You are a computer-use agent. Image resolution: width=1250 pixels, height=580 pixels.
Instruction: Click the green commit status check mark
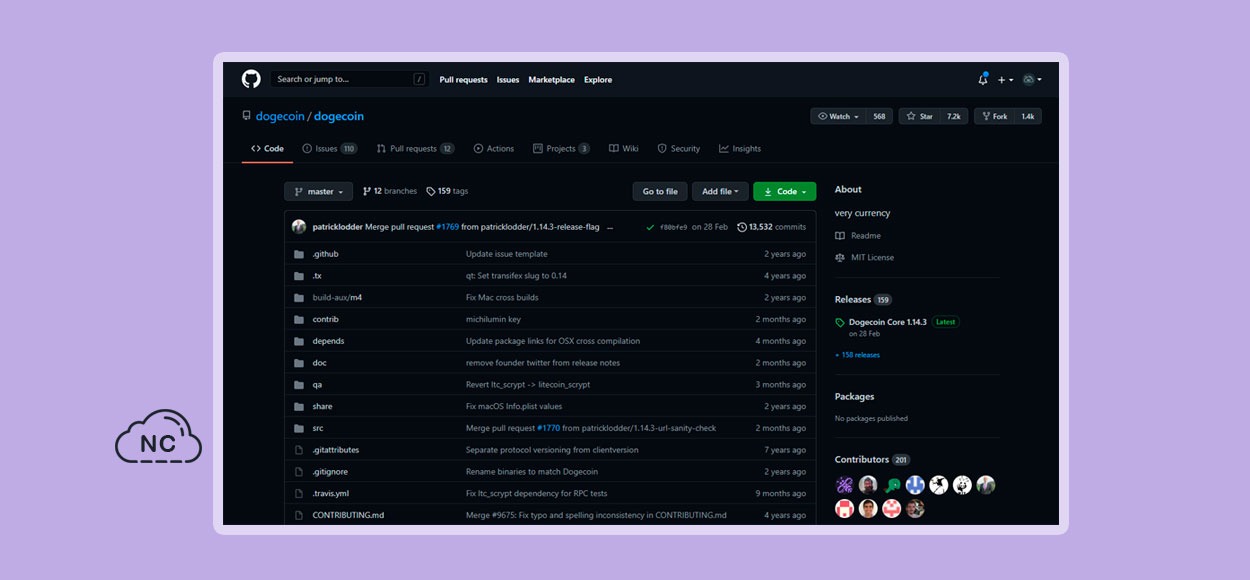tap(651, 227)
